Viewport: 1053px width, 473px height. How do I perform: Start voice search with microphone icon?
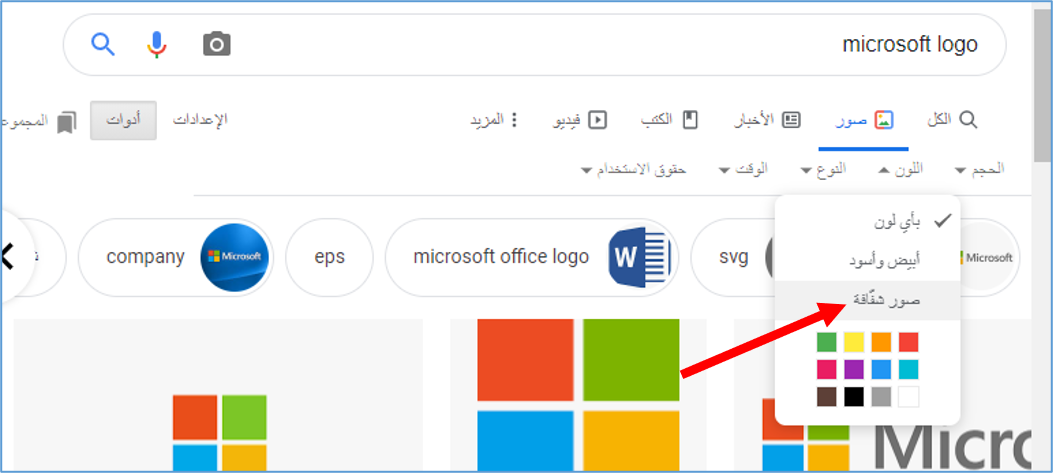[157, 44]
